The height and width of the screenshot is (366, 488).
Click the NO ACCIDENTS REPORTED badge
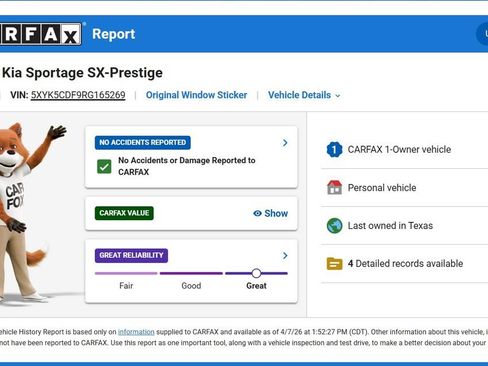click(x=143, y=143)
